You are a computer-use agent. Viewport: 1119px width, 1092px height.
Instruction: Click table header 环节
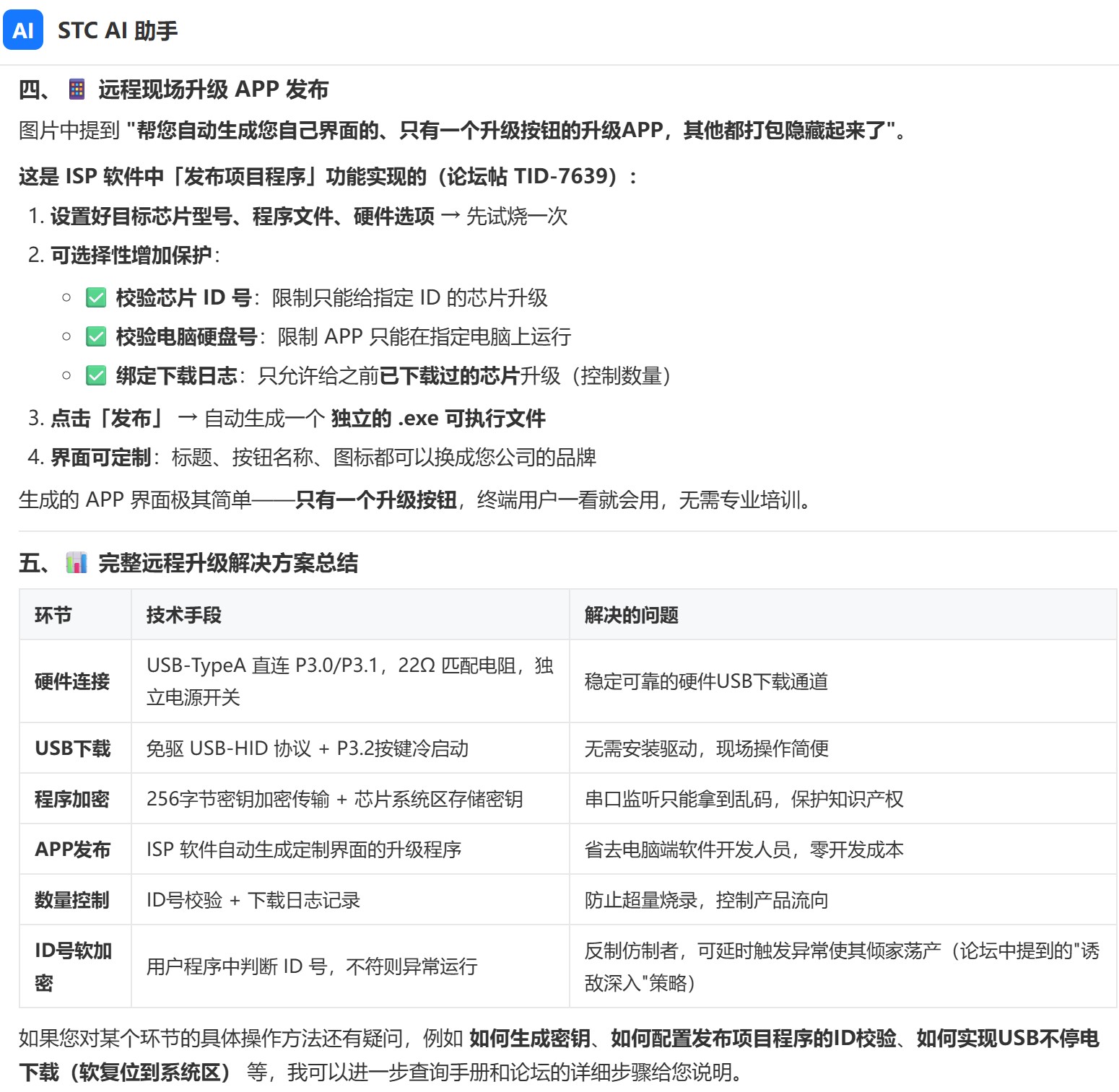tap(53, 615)
